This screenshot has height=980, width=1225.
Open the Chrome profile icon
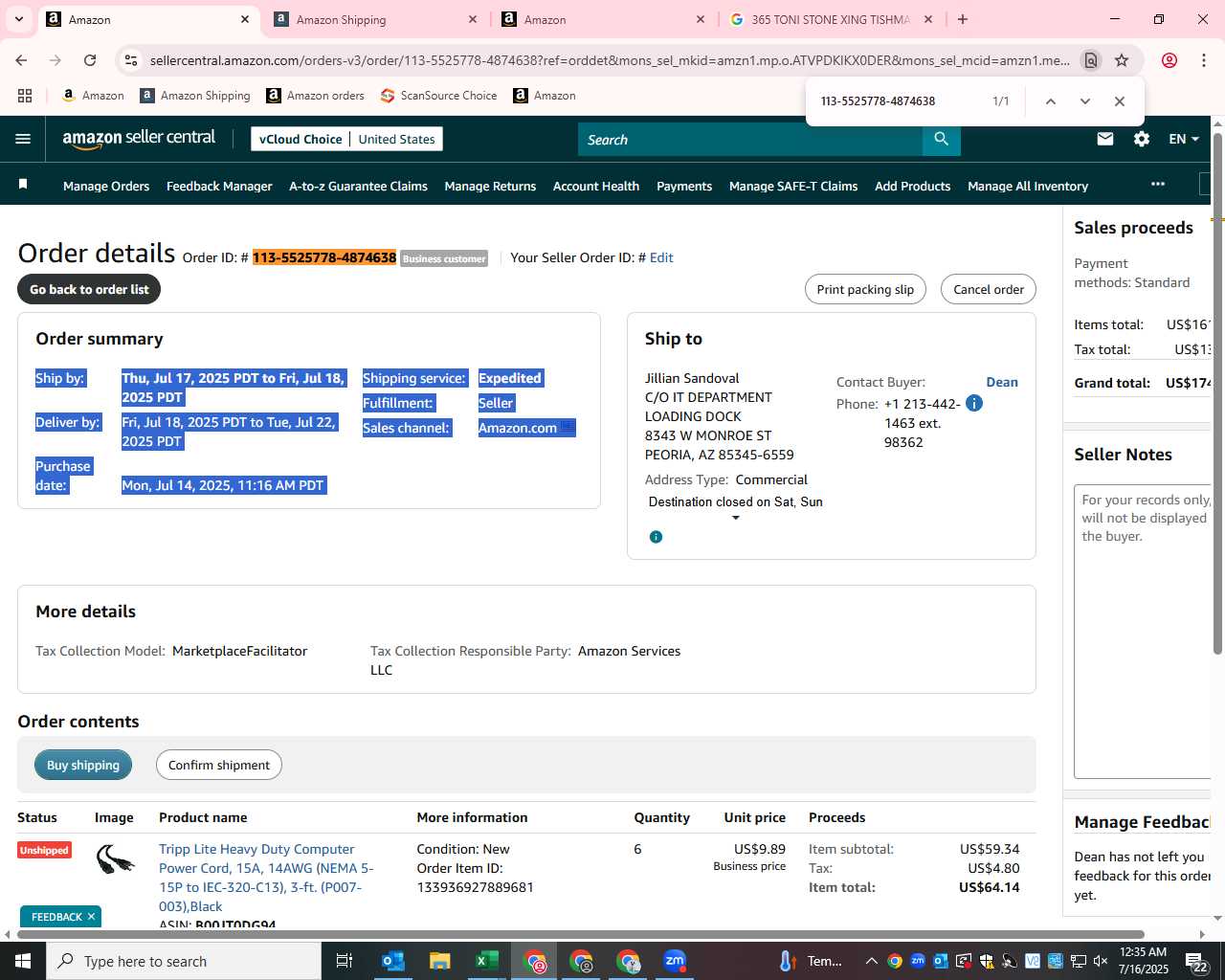[1169, 60]
